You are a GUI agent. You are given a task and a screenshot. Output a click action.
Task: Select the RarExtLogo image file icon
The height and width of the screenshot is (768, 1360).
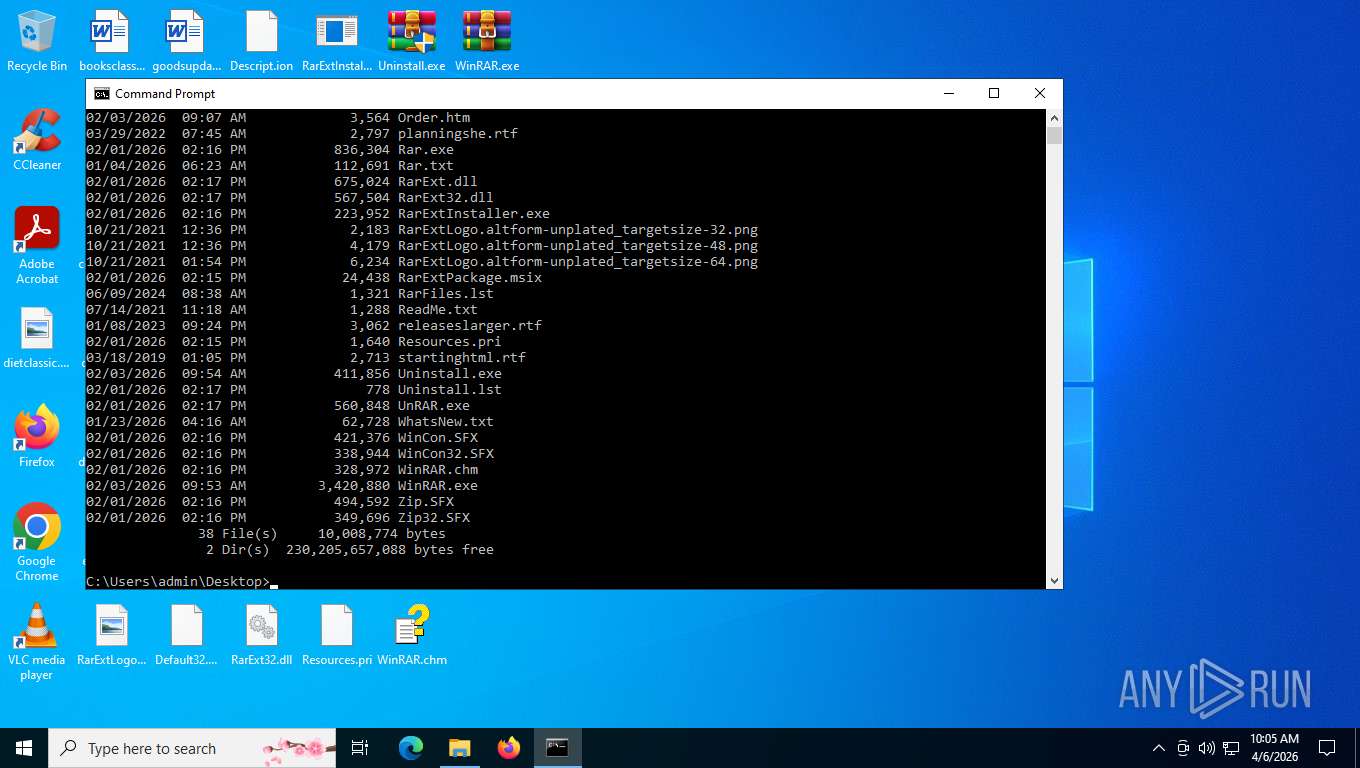(112, 635)
